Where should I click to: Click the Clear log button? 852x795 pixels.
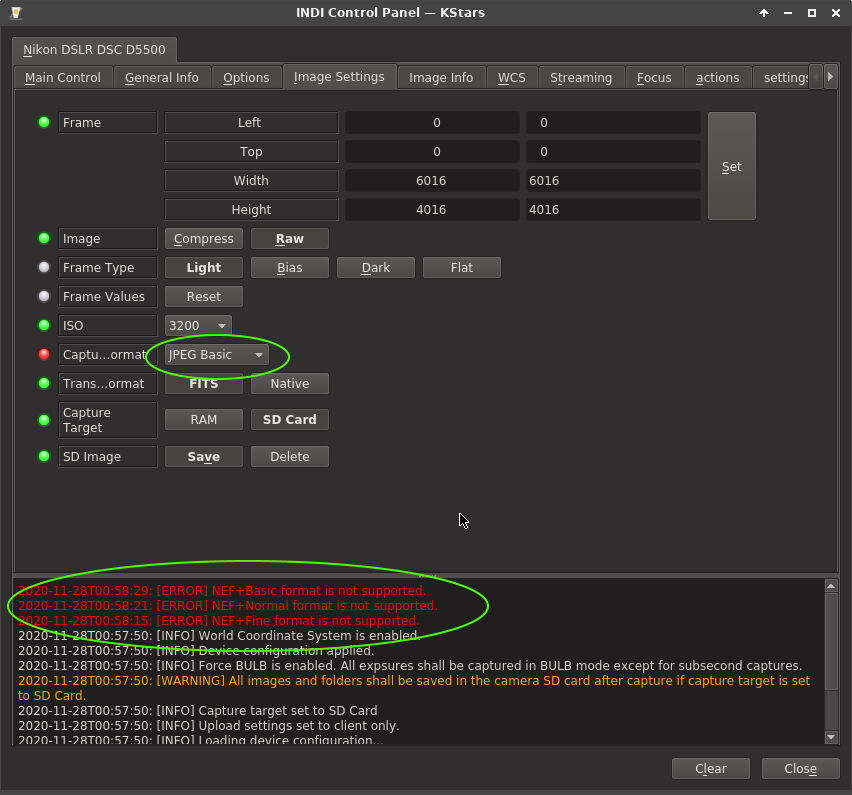[x=710, y=768]
